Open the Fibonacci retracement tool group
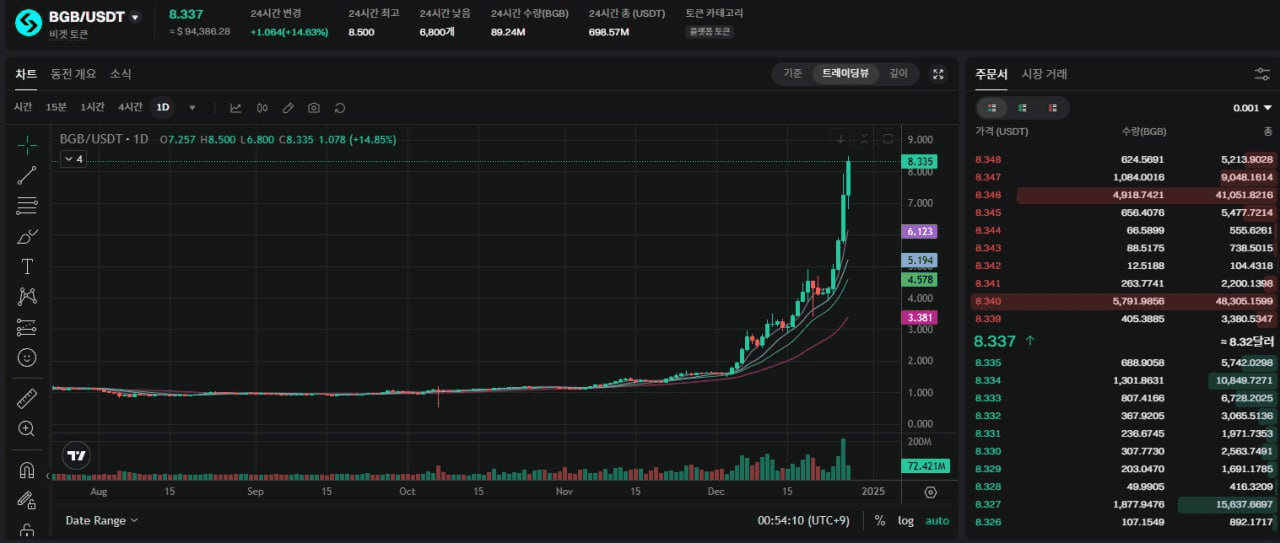Image resolution: width=1280 pixels, height=543 pixels. coord(27,206)
